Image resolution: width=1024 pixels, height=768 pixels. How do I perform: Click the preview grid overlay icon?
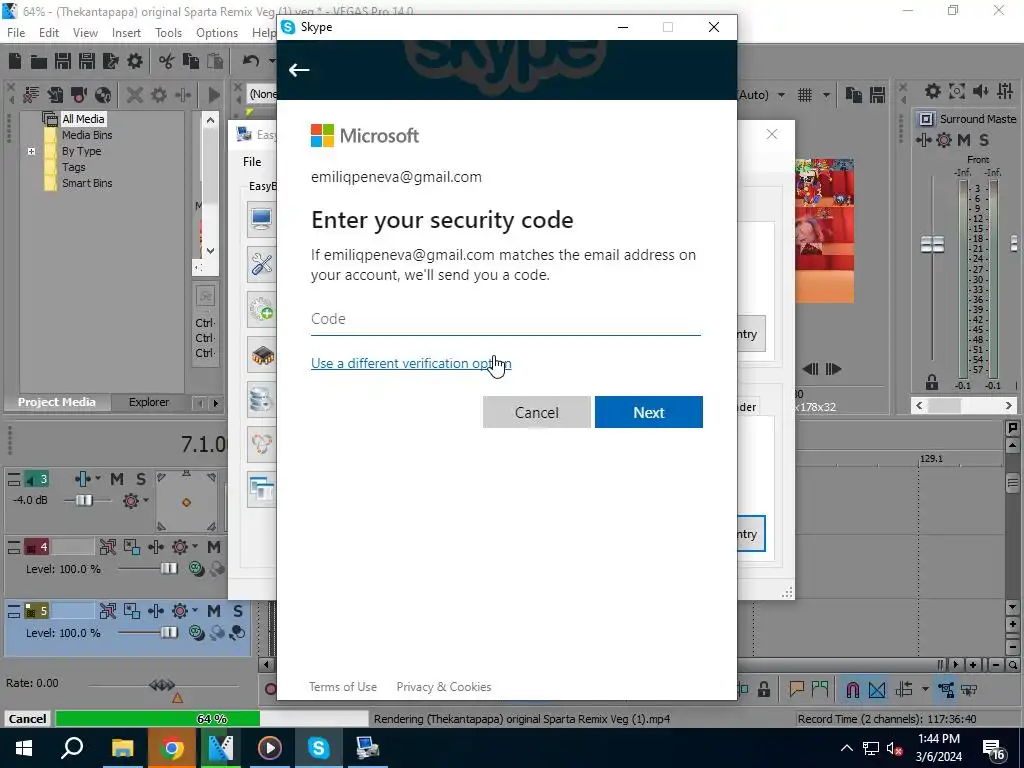click(805, 95)
